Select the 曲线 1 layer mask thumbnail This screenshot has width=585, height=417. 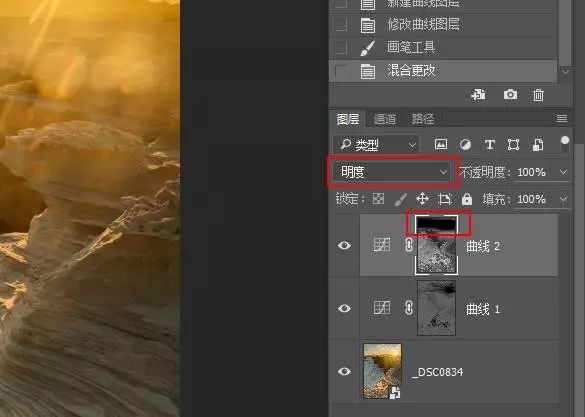(x=436, y=308)
